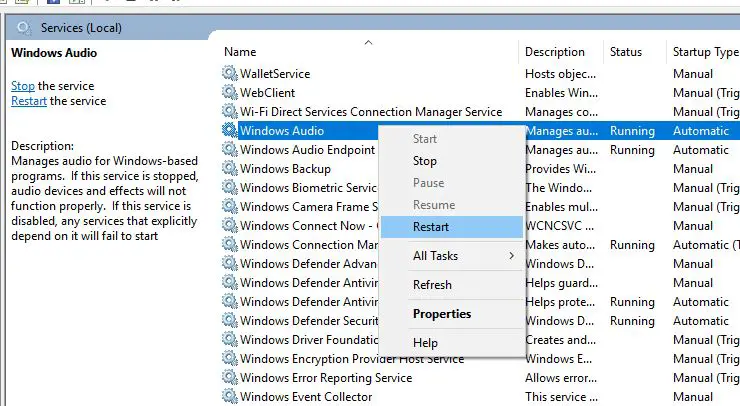Click the Stop the service link
The image size is (740, 406).
[23, 86]
